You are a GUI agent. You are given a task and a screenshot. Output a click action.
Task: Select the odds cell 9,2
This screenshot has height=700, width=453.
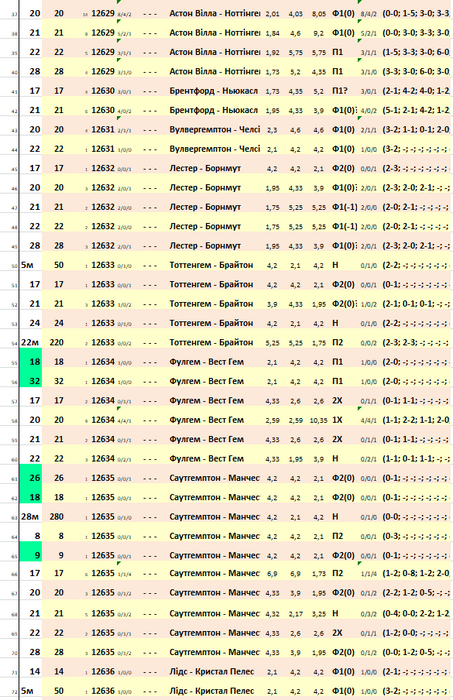click(x=319, y=33)
